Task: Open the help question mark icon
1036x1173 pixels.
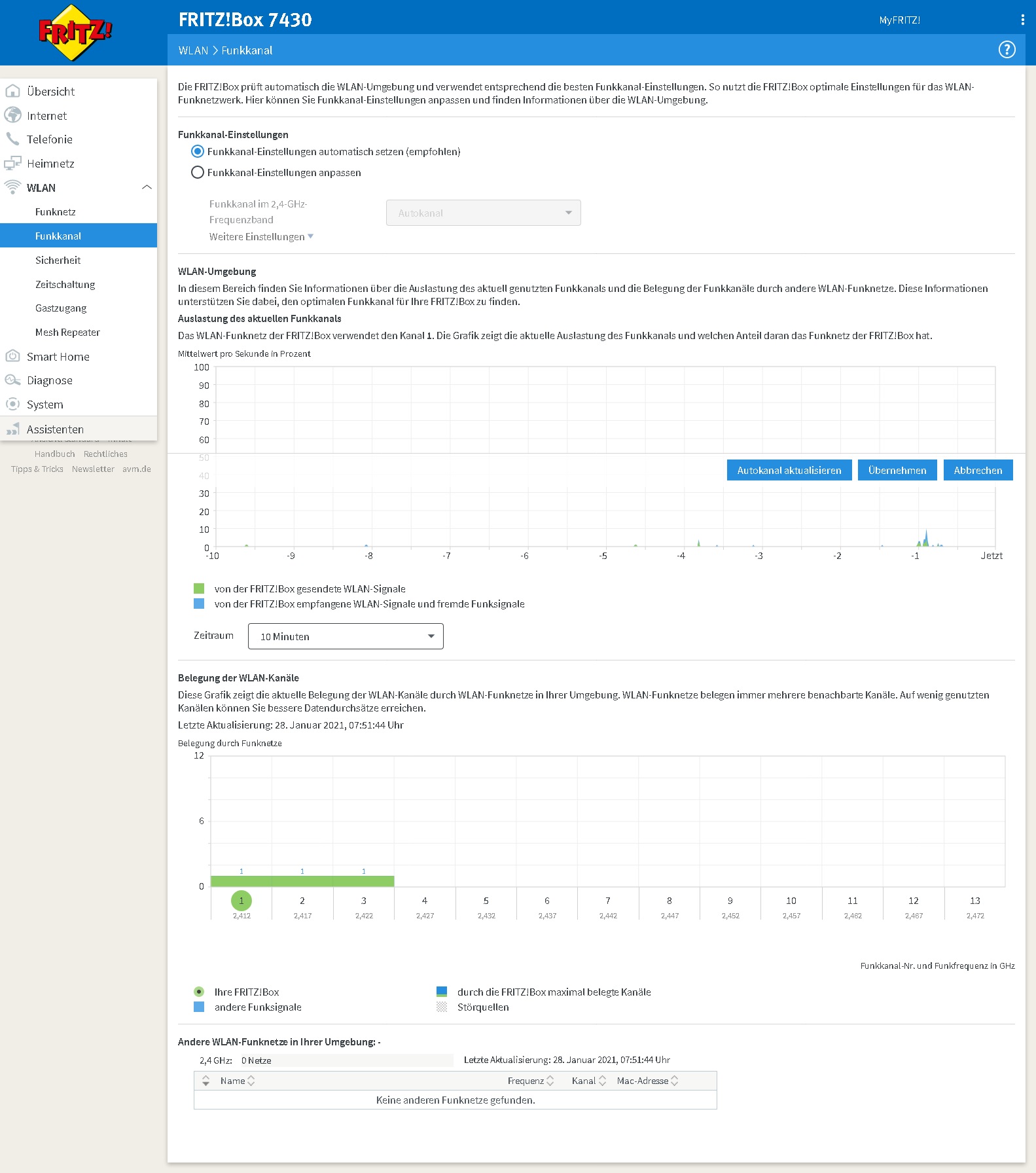Action: pyautogui.click(x=1007, y=50)
